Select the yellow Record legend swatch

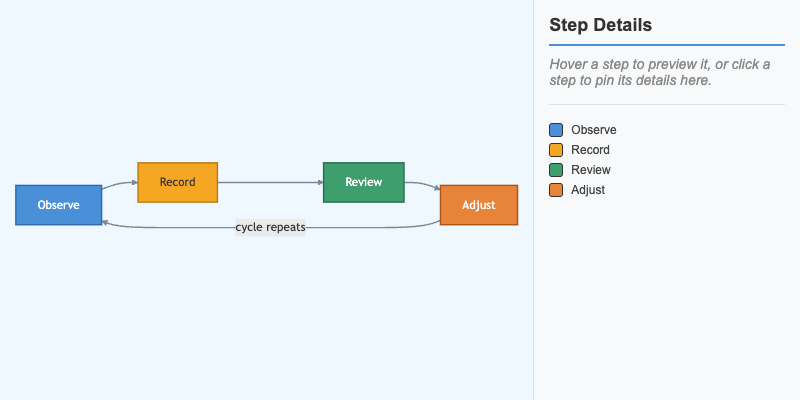[x=556, y=150]
